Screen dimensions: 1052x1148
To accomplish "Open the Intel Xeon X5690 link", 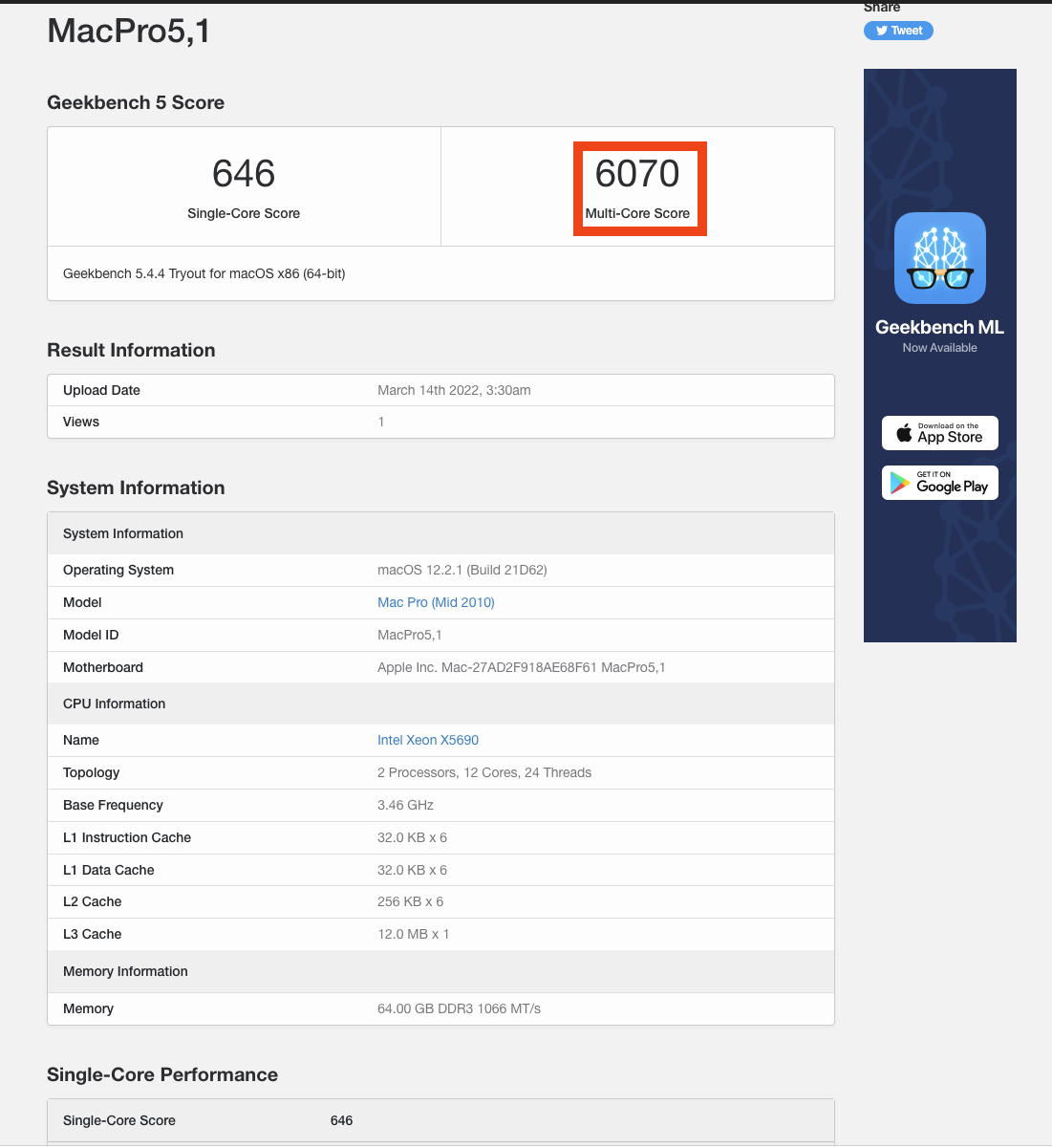I will [428, 740].
